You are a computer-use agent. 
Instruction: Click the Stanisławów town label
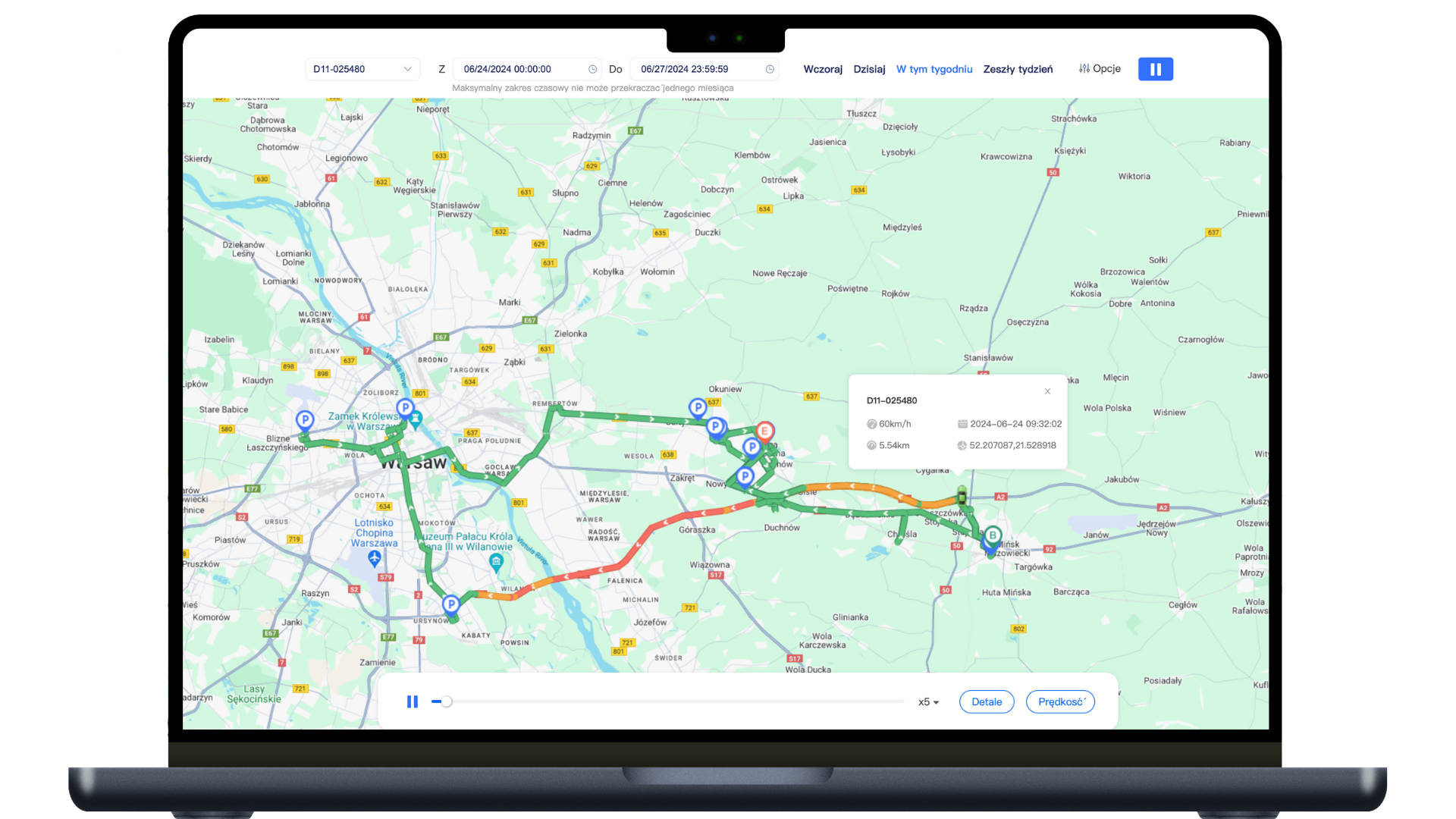(x=988, y=358)
